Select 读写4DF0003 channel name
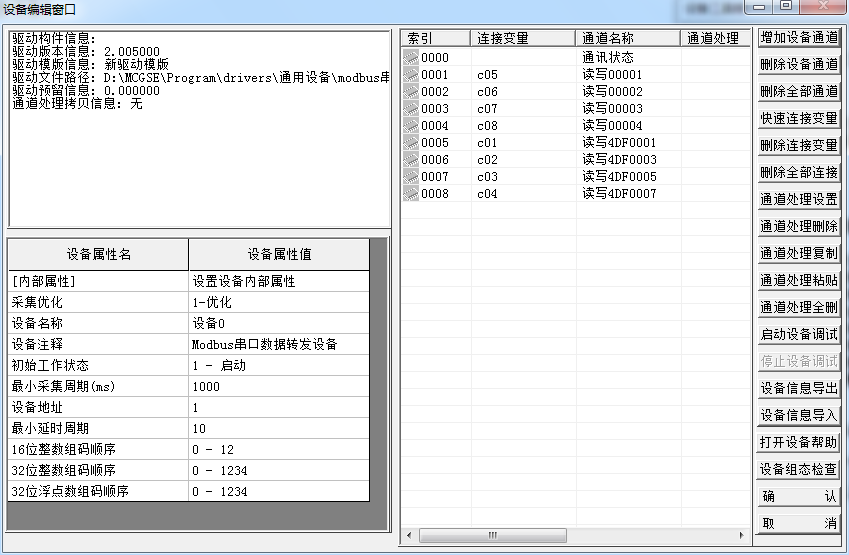 (619, 160)
